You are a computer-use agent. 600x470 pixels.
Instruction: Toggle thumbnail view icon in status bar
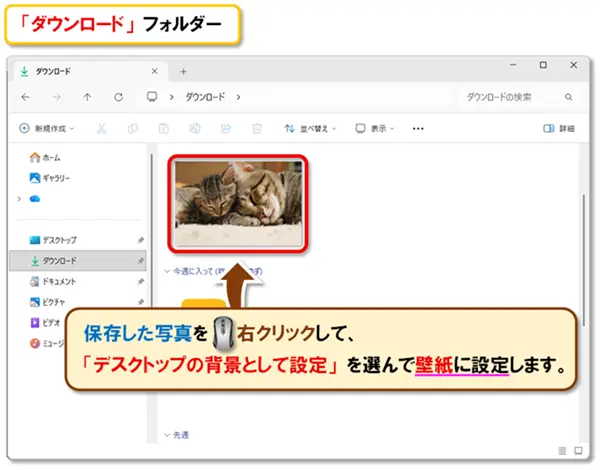(578, 451)
